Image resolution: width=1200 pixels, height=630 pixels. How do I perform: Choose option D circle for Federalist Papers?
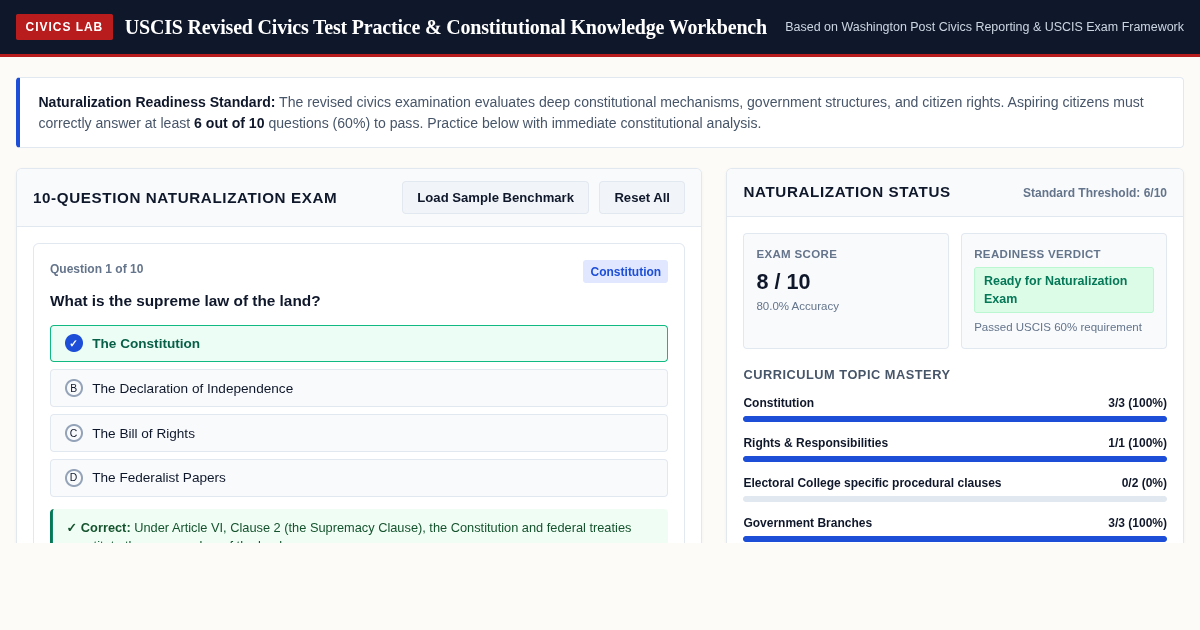74,478
